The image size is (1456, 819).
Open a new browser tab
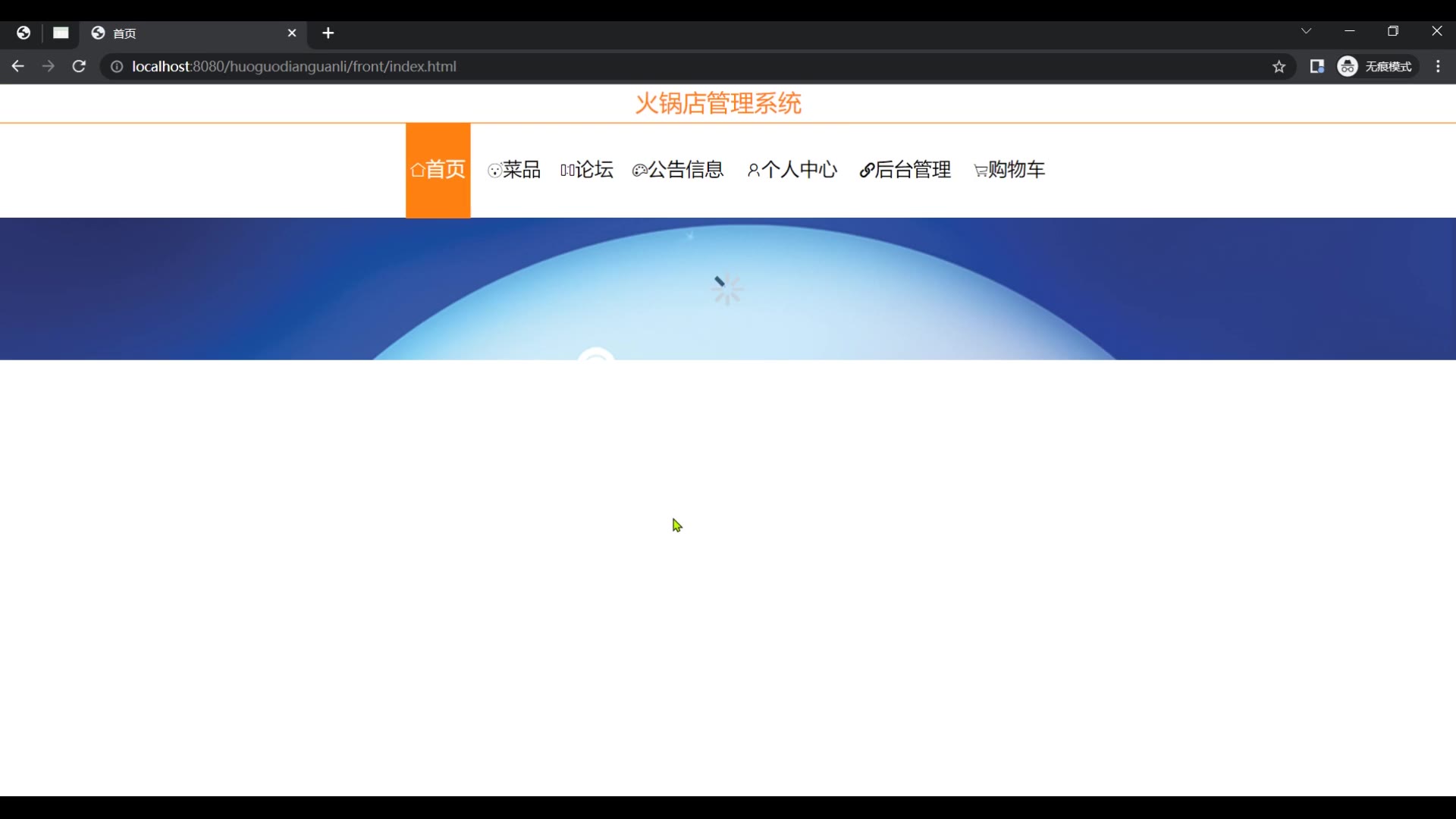point(328,33)
